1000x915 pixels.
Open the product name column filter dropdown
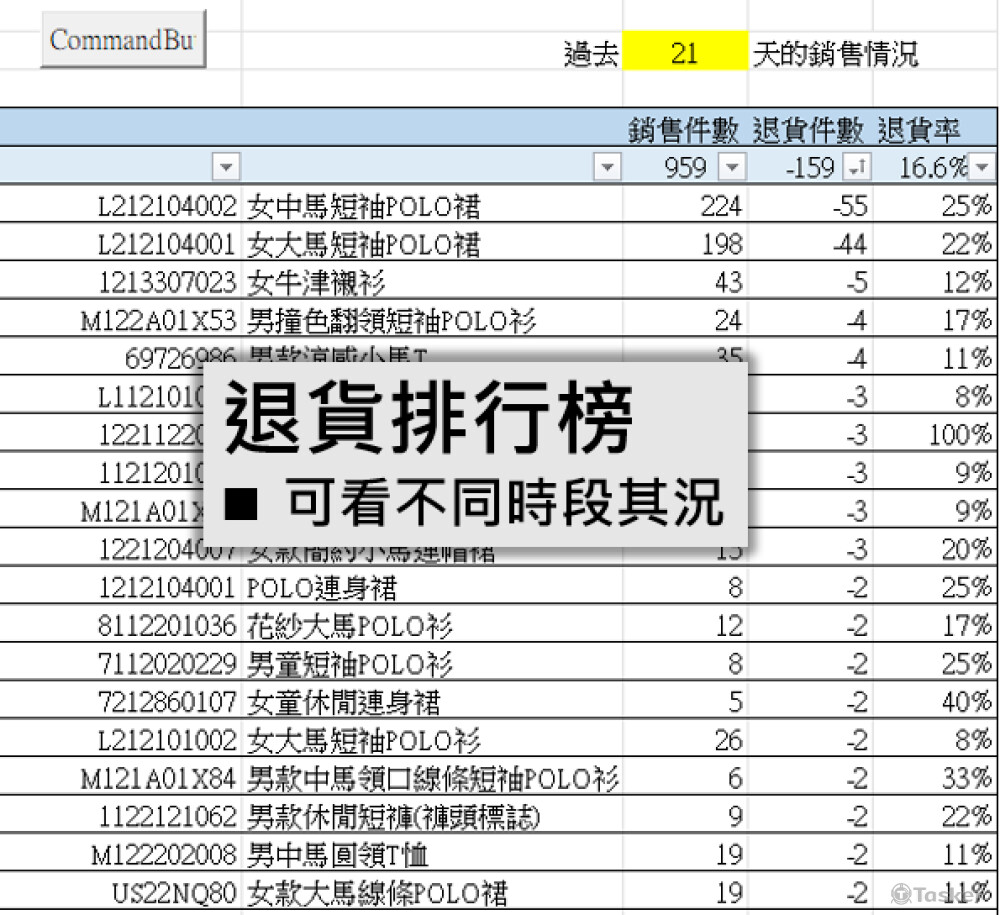[606, 167]
